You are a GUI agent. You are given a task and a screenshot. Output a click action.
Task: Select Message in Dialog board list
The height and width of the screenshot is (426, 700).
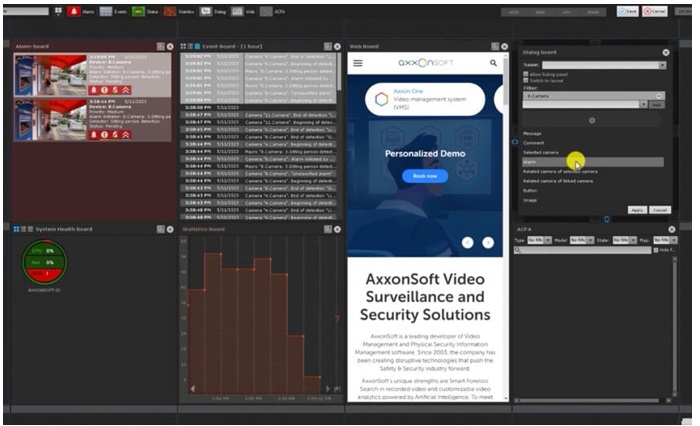point(532,134)
